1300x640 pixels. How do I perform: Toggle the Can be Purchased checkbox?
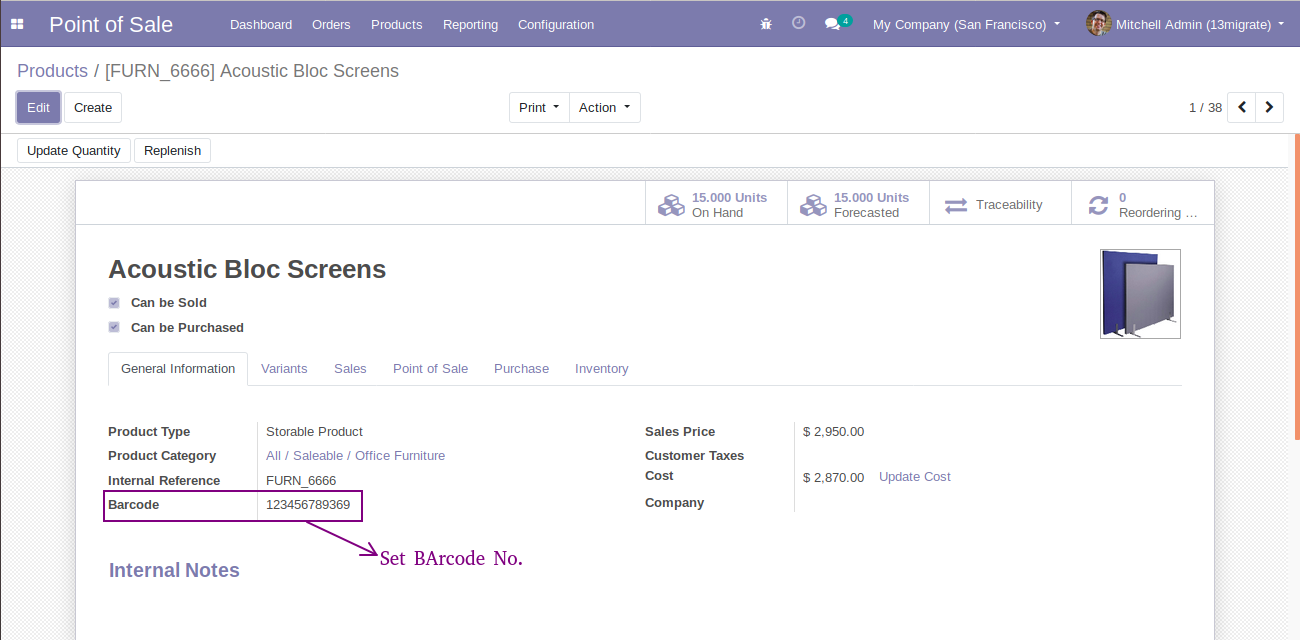[114, 327]
